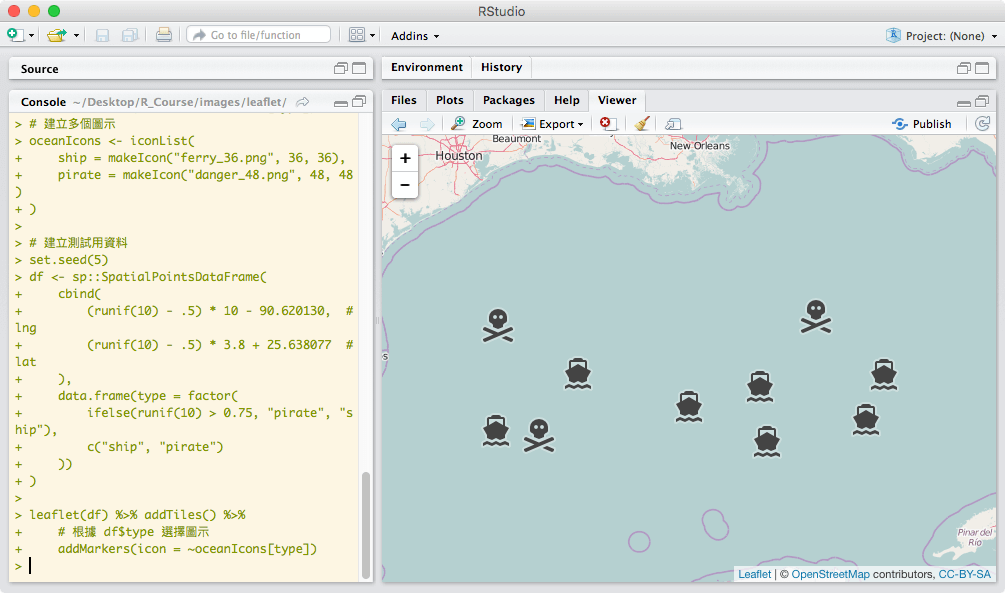The height and width of the screenshot is (593, 1005).
Task: Click the skull pirate marker near Houston
Action: (x=497, y=325)
